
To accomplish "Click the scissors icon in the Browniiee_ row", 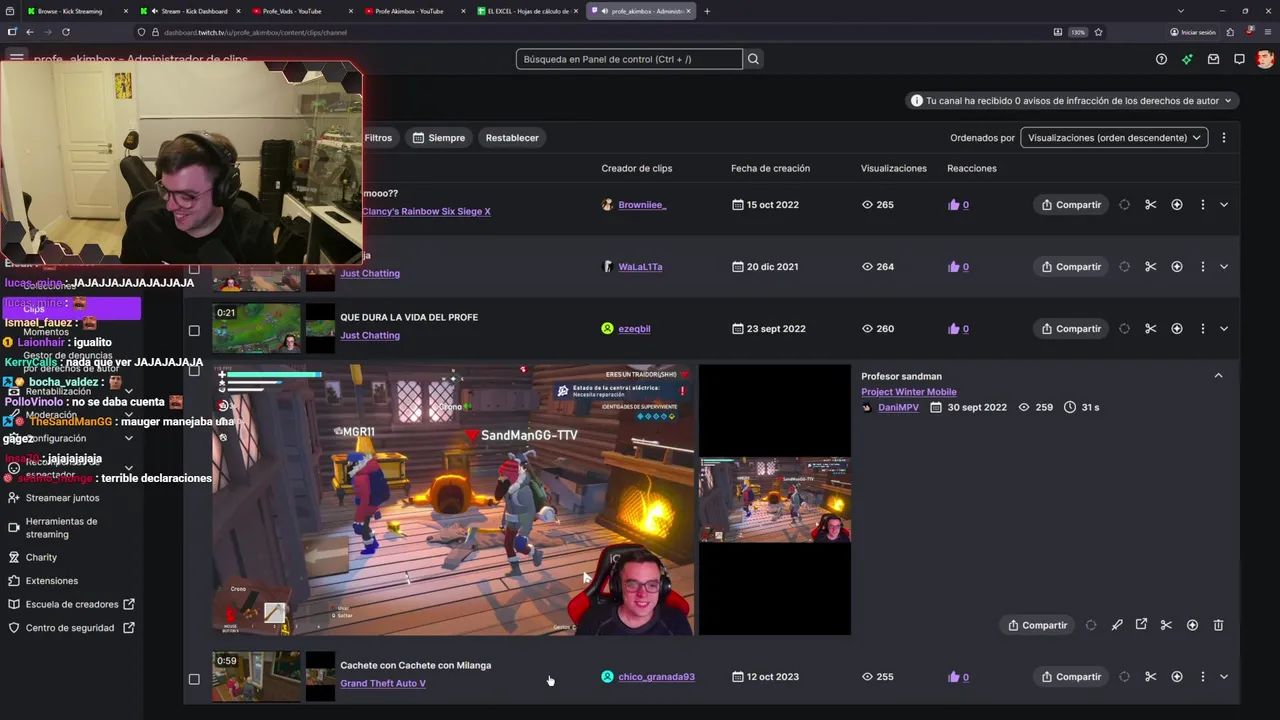I will click(x=1150, y=205).
